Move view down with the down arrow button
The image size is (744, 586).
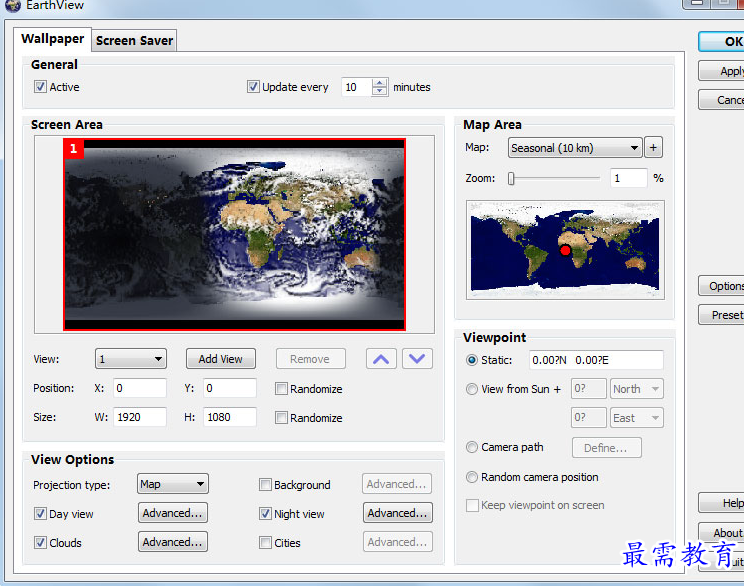click(x=417, y=359)
